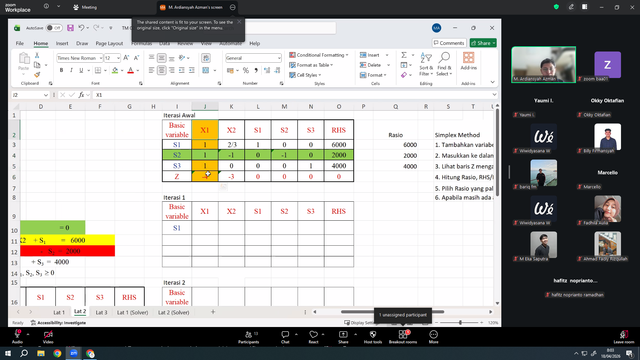Click Zoom Share screen button

[343, 337]
